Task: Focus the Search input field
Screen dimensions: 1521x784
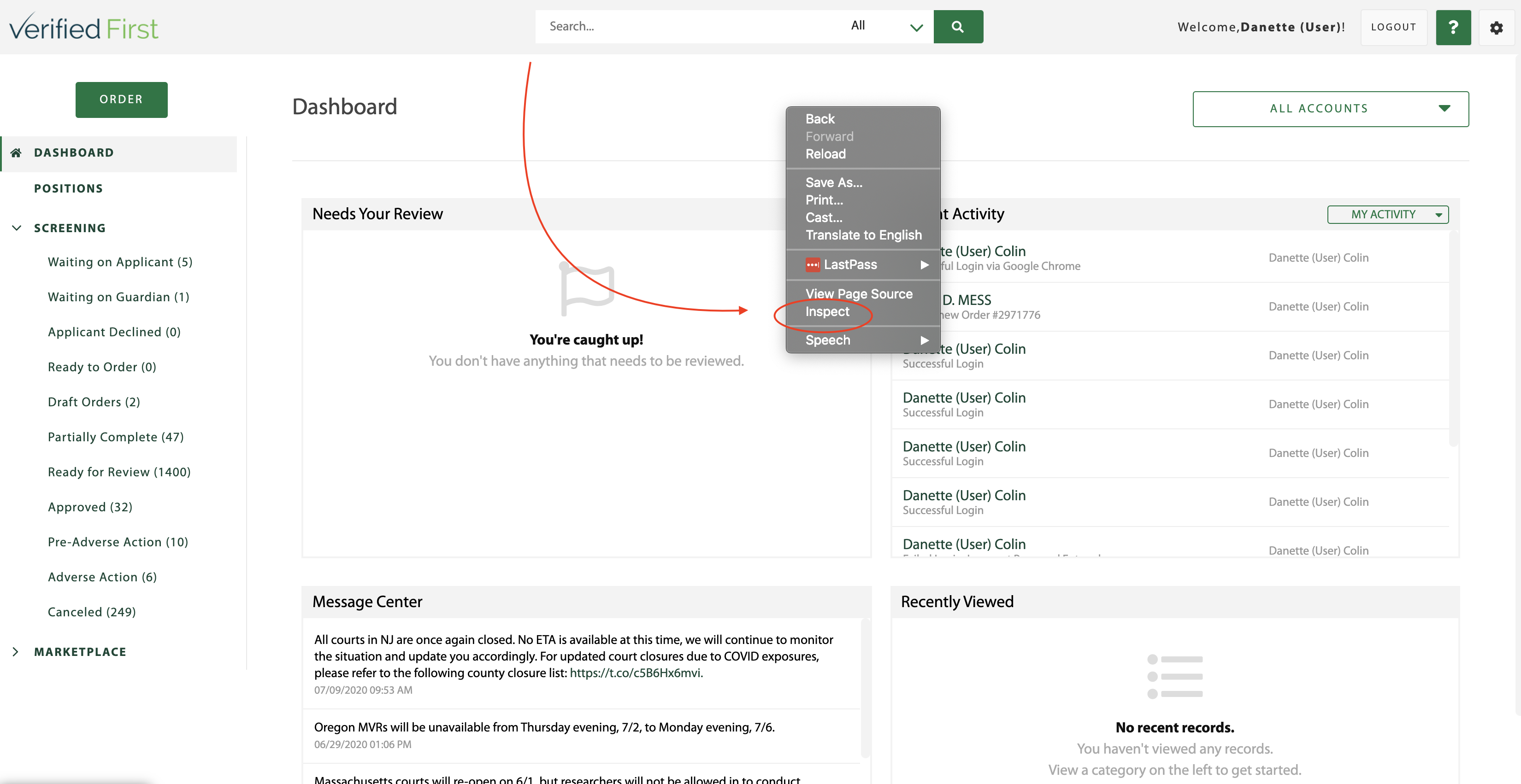Action: [685, 27]
